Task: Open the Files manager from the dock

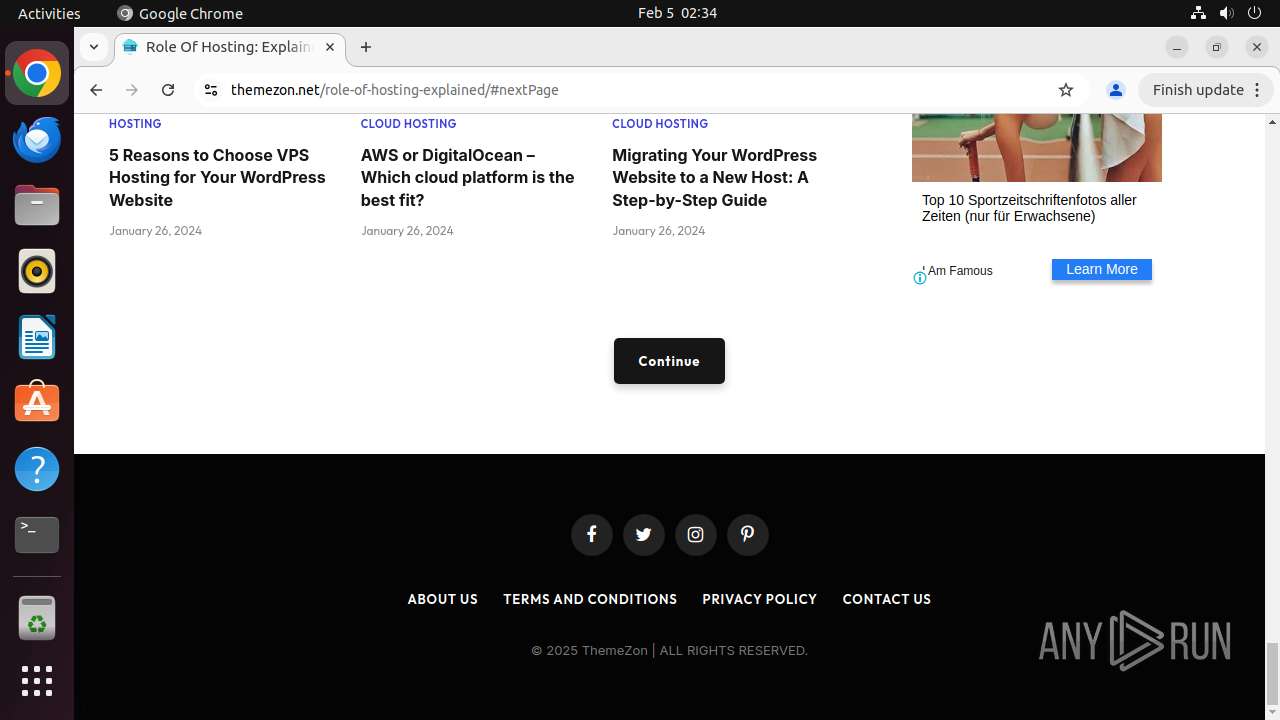Action: (x=37, y=206)
